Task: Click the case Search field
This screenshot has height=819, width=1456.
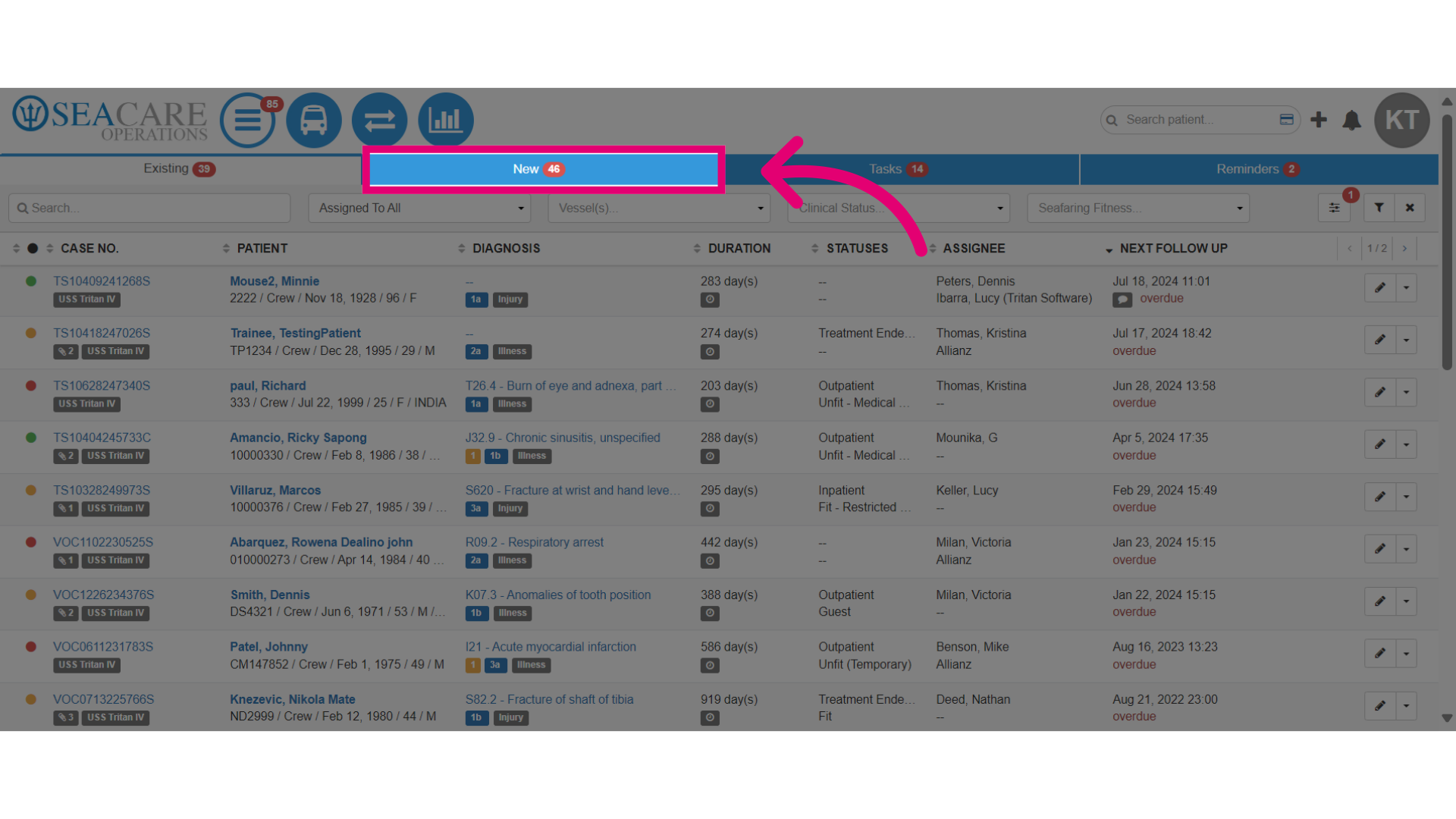Action: (149, 208)
